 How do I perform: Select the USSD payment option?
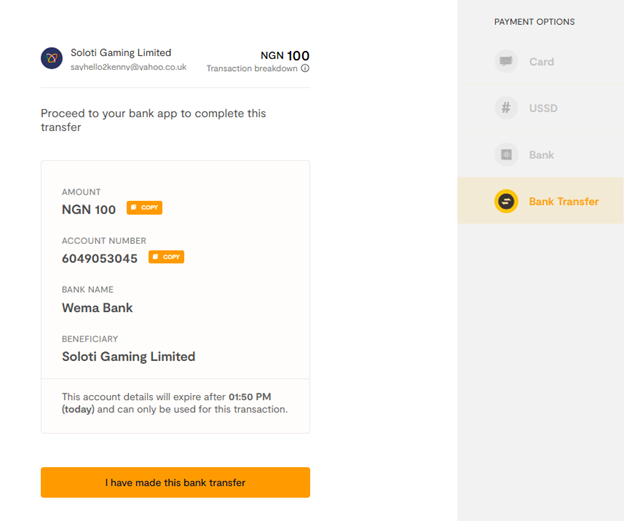[x=540, y=108]
